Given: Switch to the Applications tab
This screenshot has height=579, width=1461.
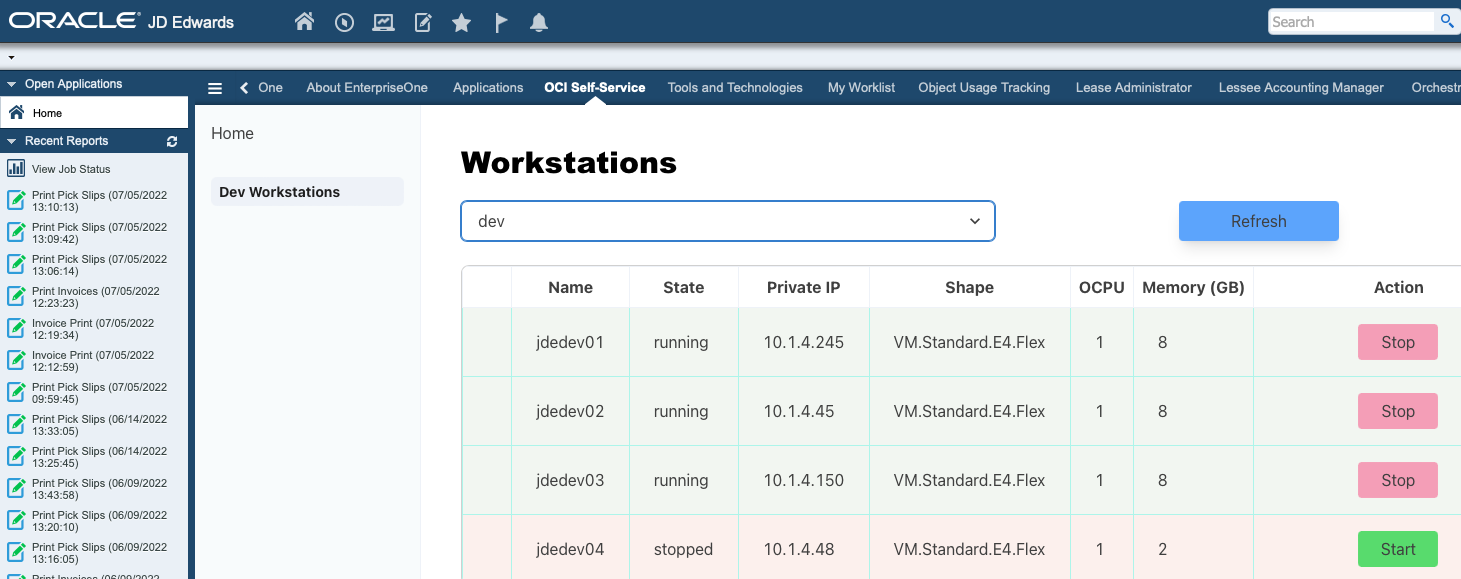Looking at the screenshot, I should [x=488, y=88].
